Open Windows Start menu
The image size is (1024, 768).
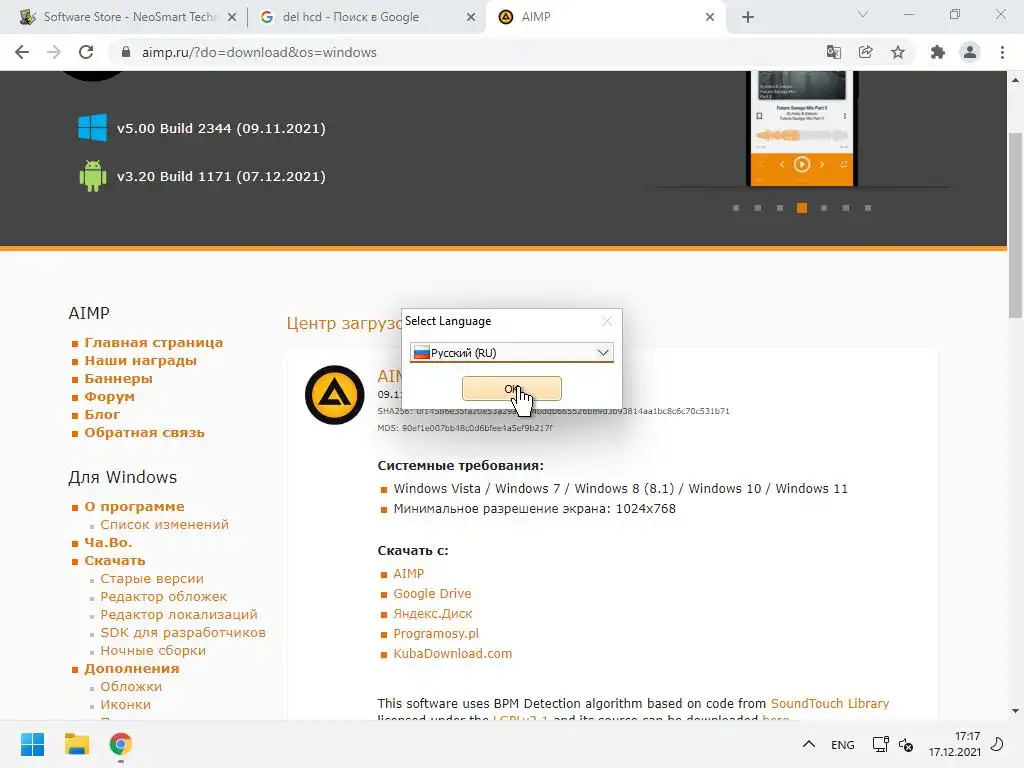coord(33,744)
